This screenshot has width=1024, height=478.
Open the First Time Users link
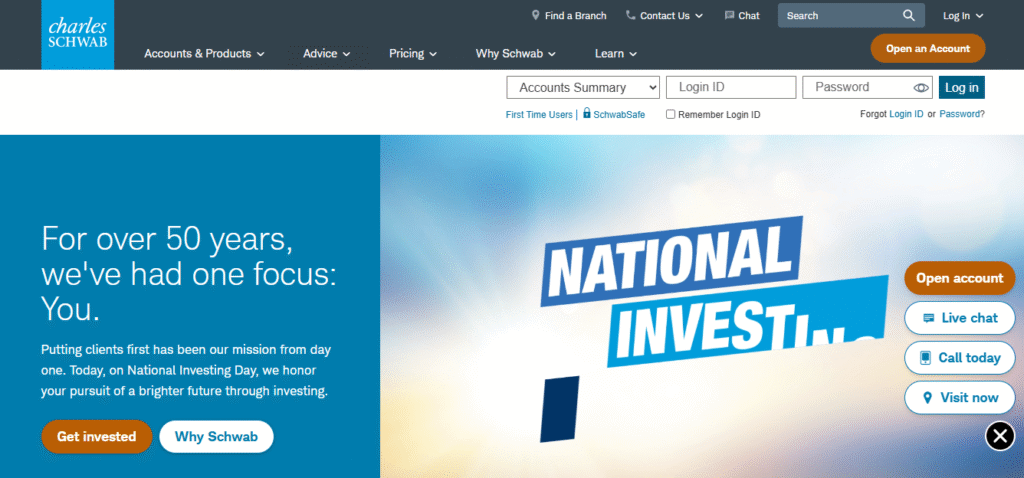tap(539, 114)
